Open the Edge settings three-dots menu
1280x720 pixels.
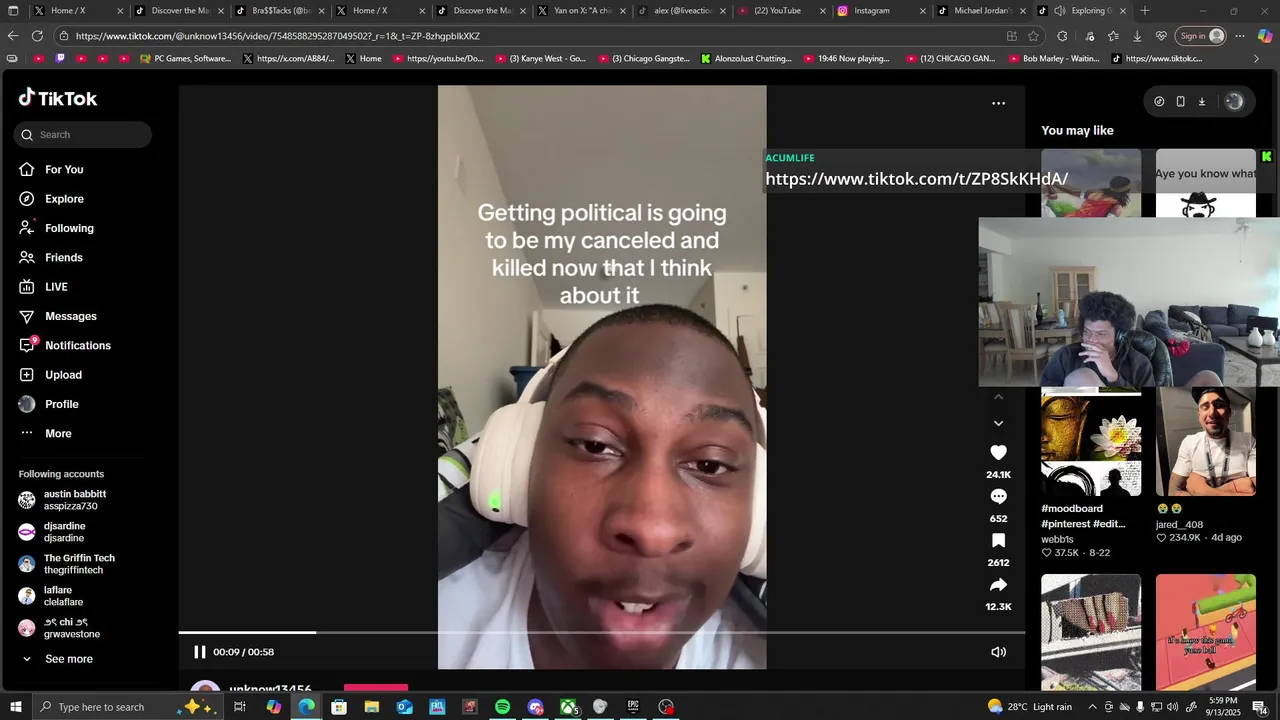point(1240,36)
